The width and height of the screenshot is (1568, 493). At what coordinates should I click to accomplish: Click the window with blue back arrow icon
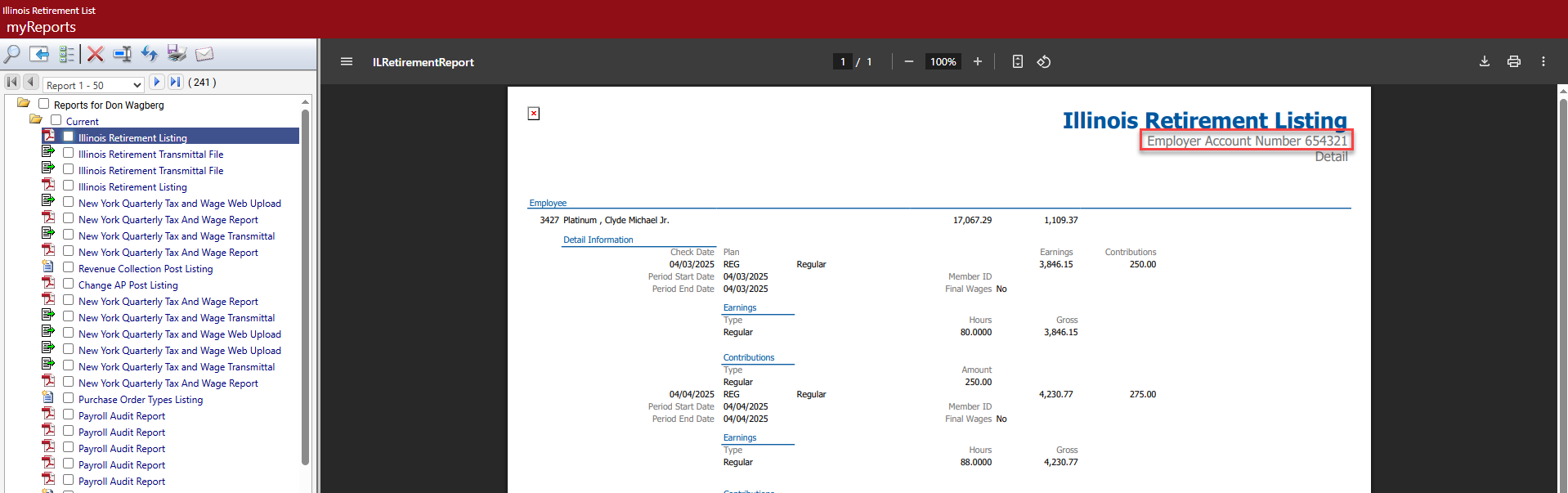click(39, 54)
